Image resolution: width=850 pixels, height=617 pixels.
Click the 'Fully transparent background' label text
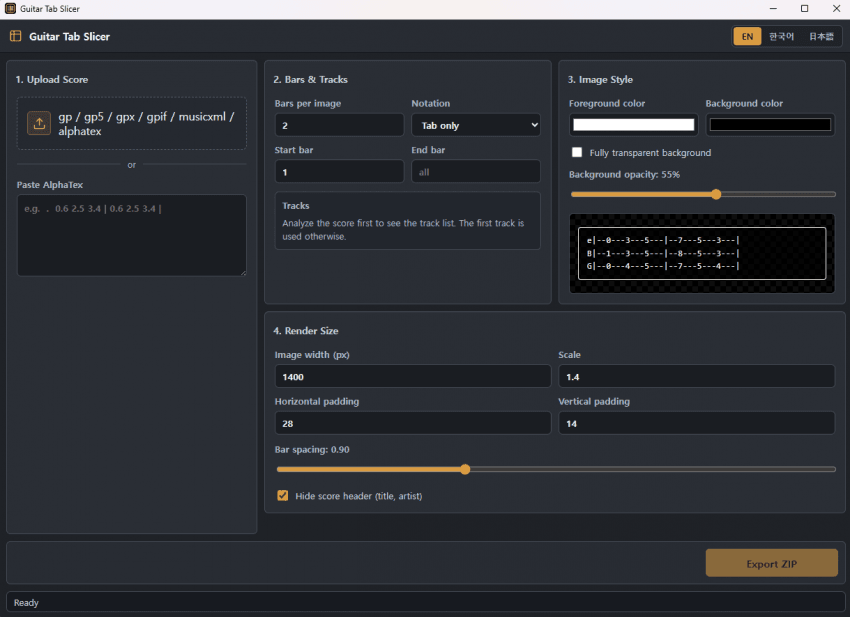coord(650,153)
